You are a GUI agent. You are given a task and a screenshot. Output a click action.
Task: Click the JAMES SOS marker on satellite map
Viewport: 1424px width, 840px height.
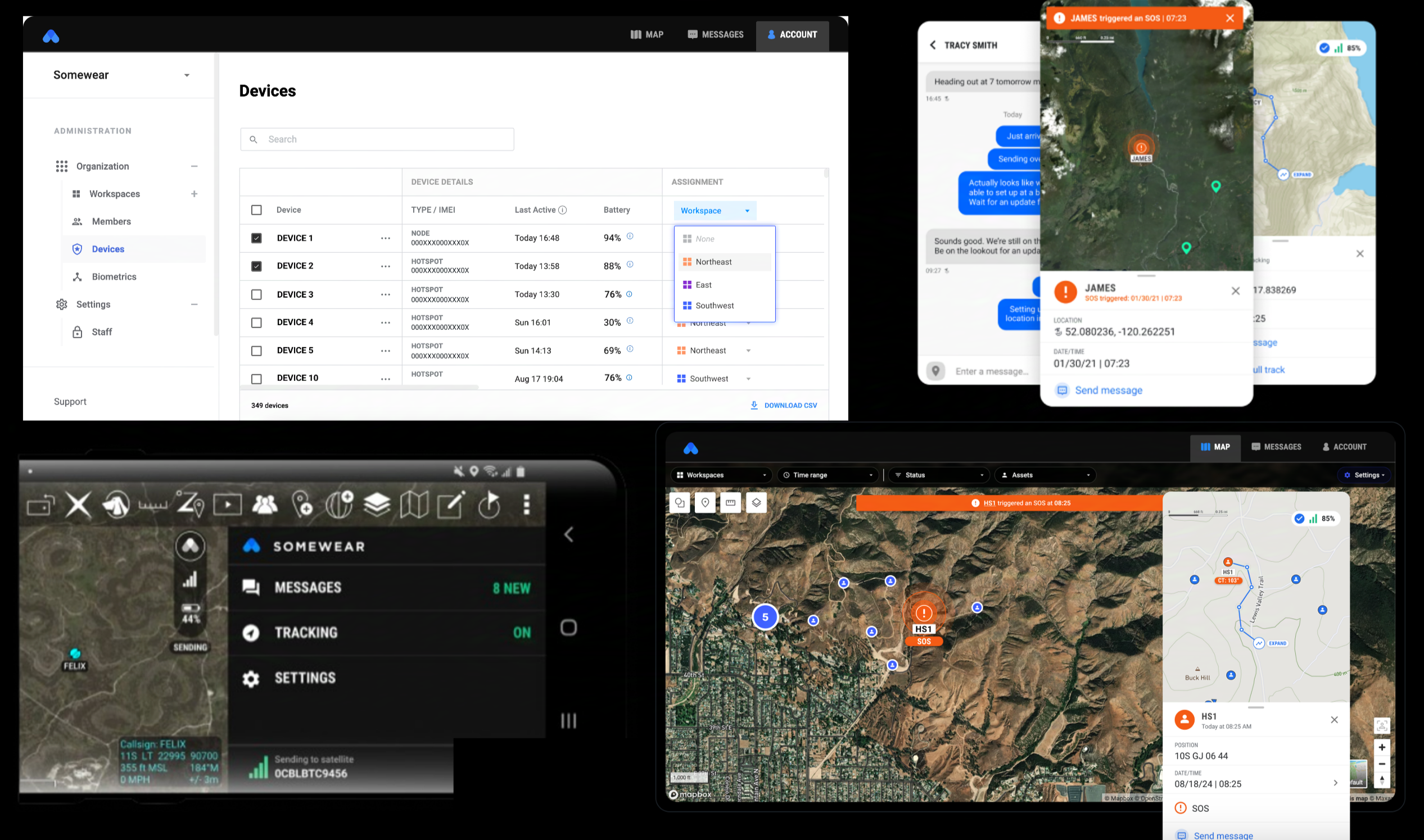point(1141,148)
